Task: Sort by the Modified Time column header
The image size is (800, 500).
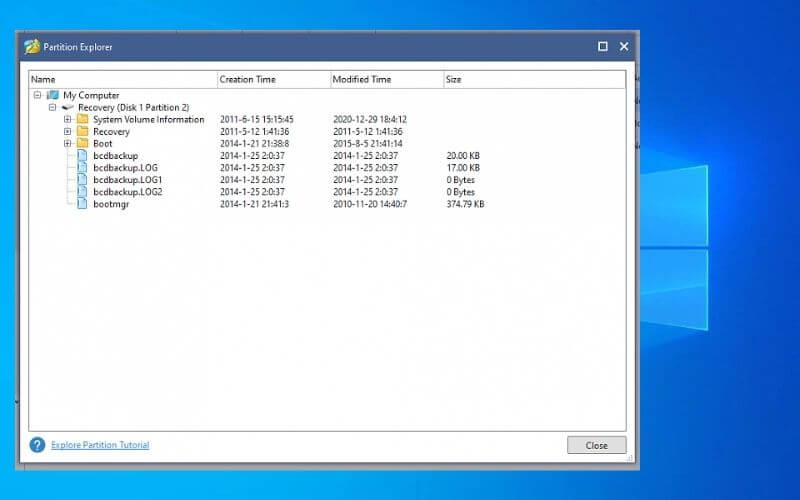Action: coord(386,79)
